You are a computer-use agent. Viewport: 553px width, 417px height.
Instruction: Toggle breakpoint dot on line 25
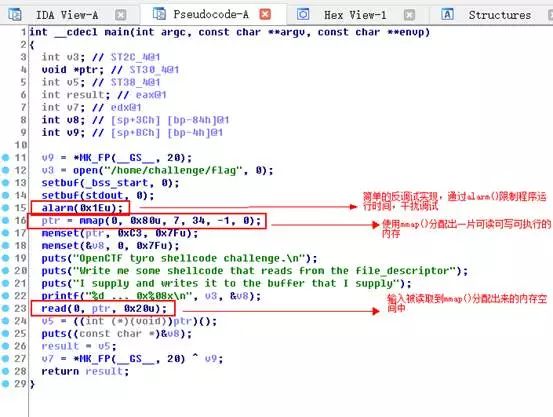pyautogui.click(x=5, y=333)
